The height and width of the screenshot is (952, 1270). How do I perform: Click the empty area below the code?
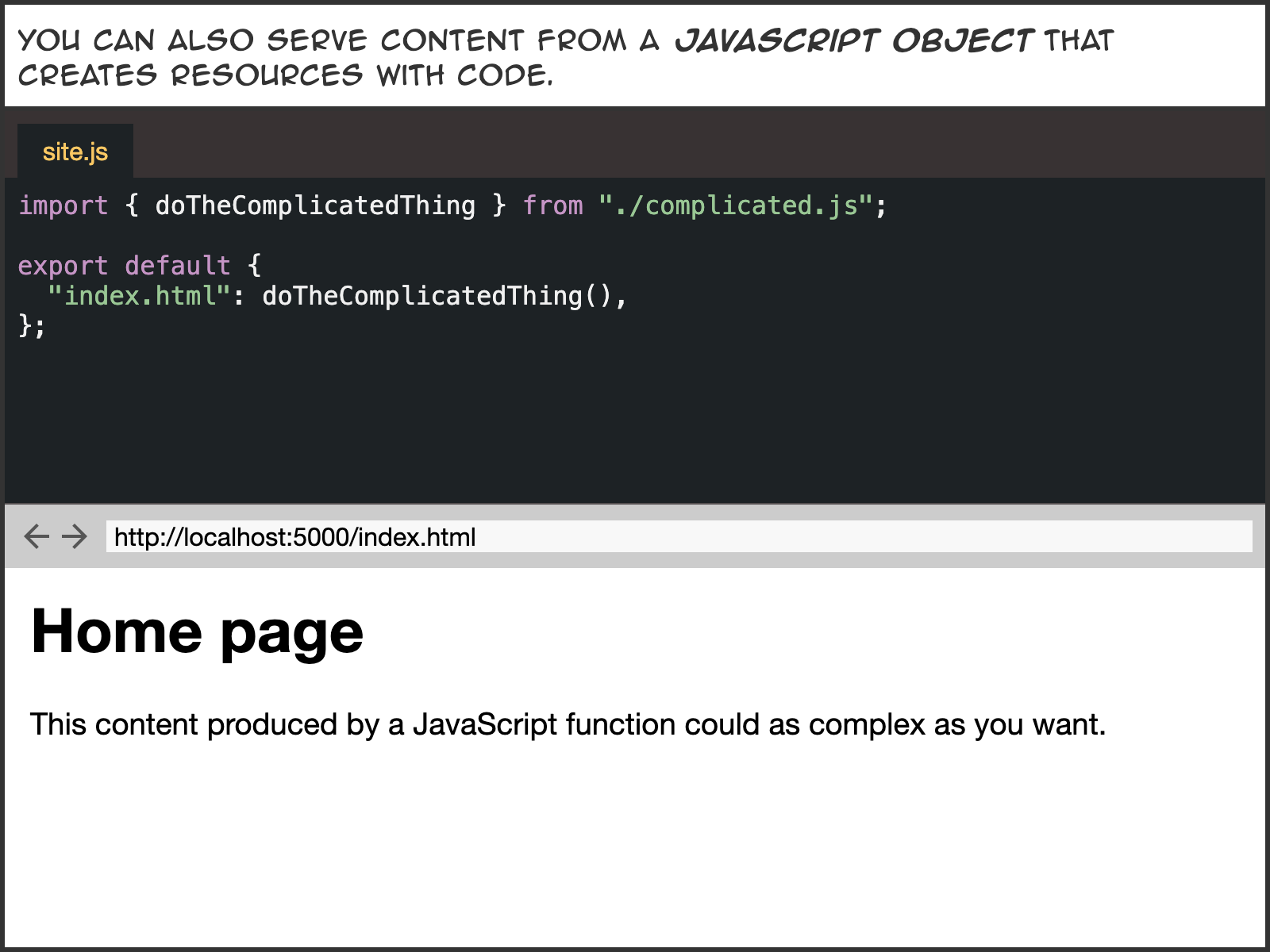[x=635, y=420]
